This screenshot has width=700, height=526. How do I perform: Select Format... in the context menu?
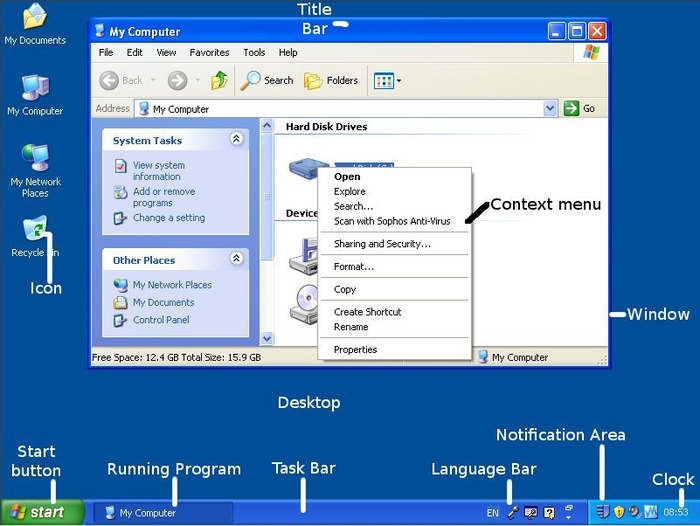coord(353,267)
